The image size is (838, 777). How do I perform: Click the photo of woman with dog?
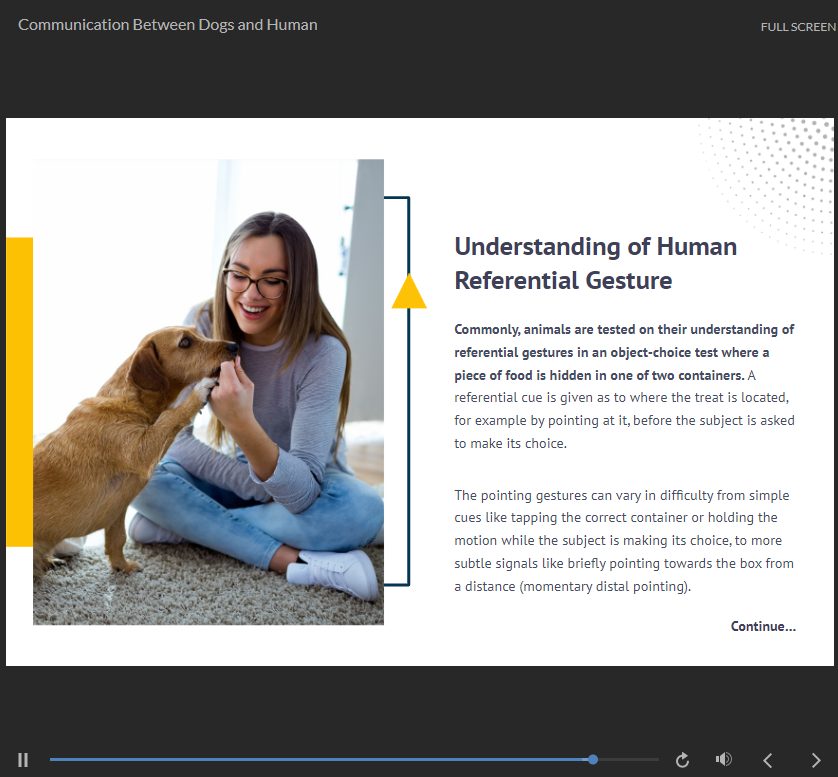coord(208,392)
